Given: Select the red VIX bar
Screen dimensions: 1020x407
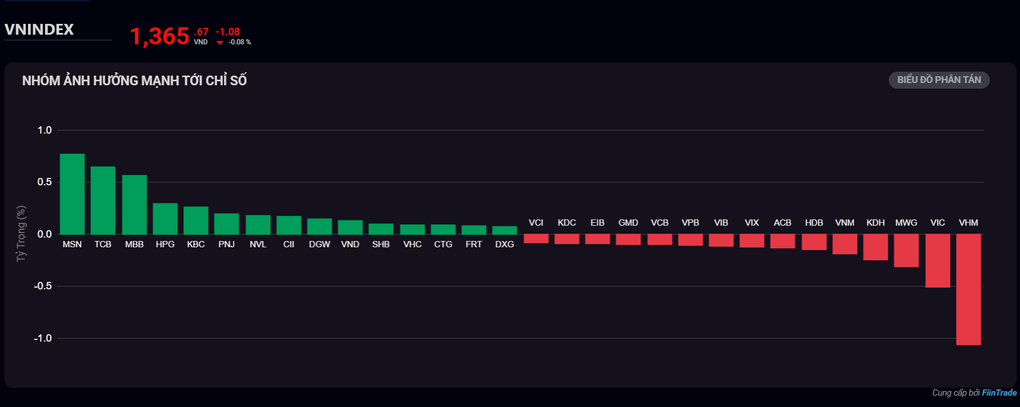Looking at the screenshot, I should point(752,241).
